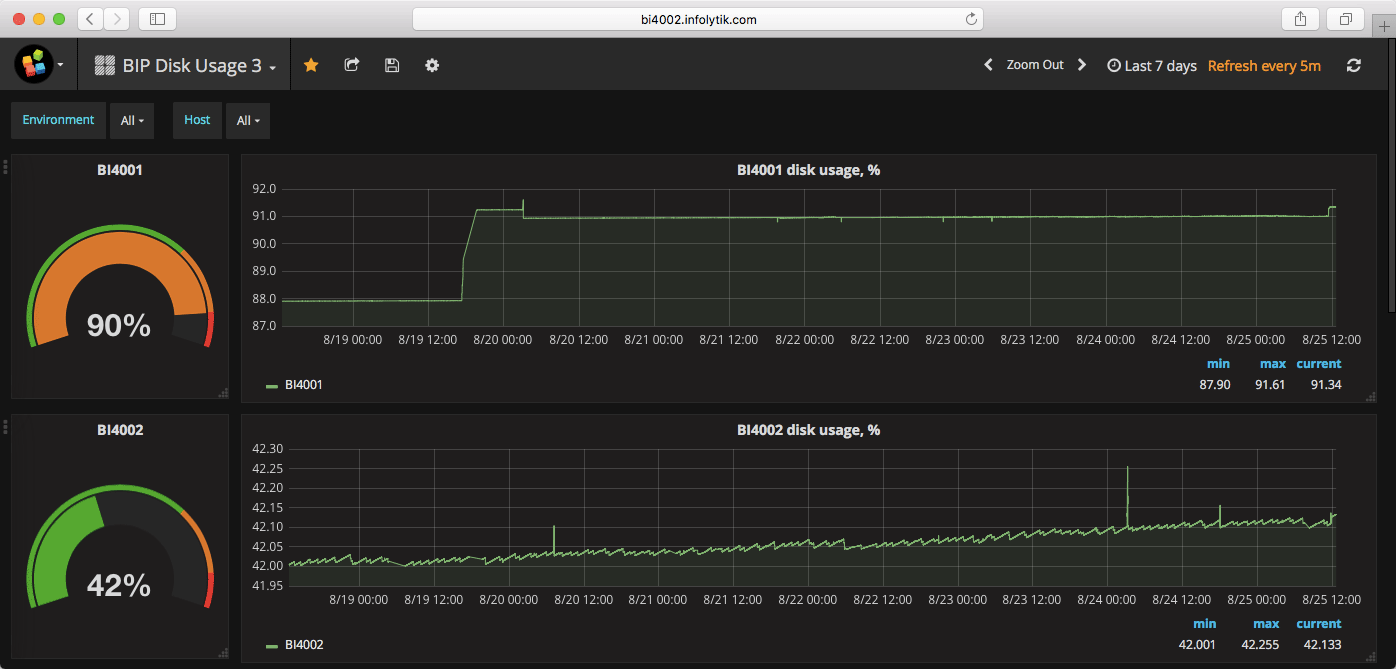This screenshot has width=1396, height=669.
Task: Go back in browser history
Action: coord(90,18)
